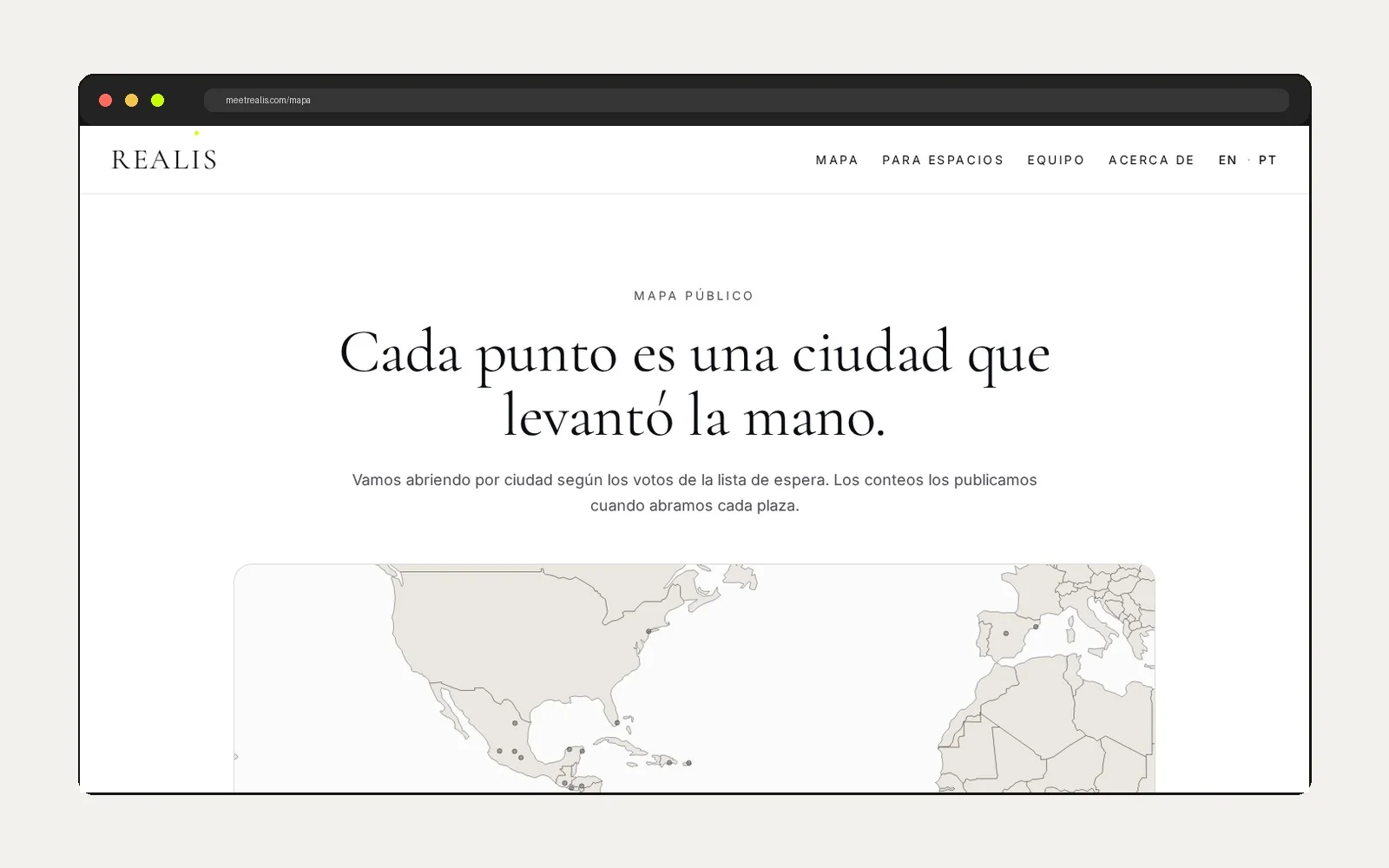1389x868 pixels.
Task: Switch language to EN
Action: tap(1228, 160)
